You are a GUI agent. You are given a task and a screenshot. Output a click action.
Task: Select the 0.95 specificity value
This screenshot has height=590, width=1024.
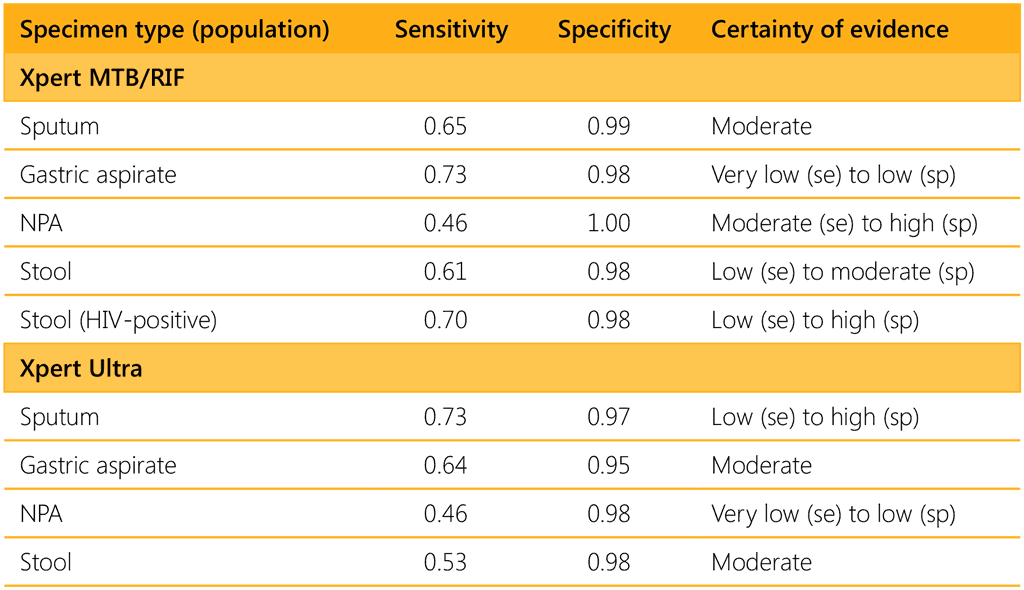click(609, 465)
